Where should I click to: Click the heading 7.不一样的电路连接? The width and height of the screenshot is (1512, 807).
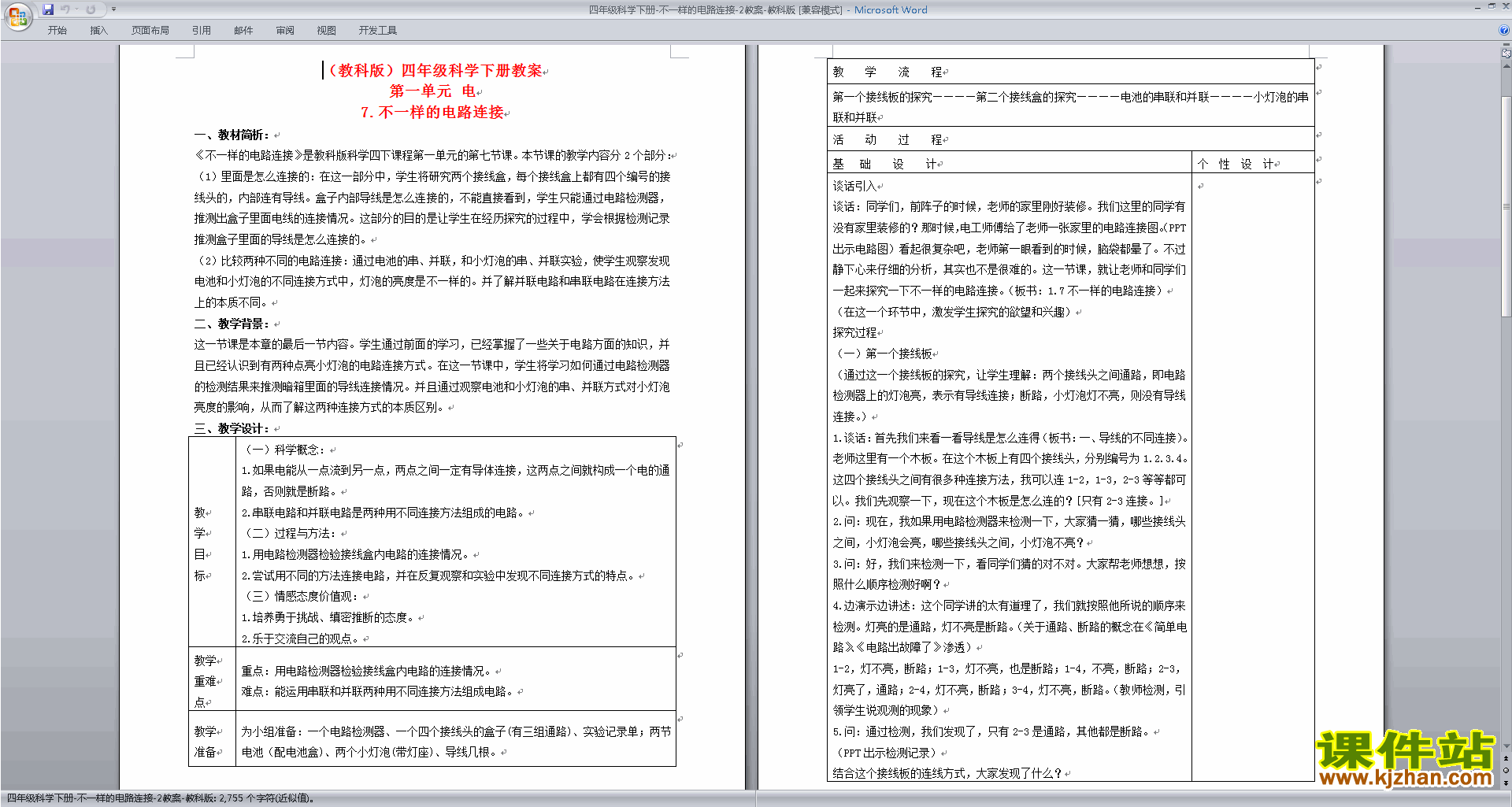(x=432, y=113)
